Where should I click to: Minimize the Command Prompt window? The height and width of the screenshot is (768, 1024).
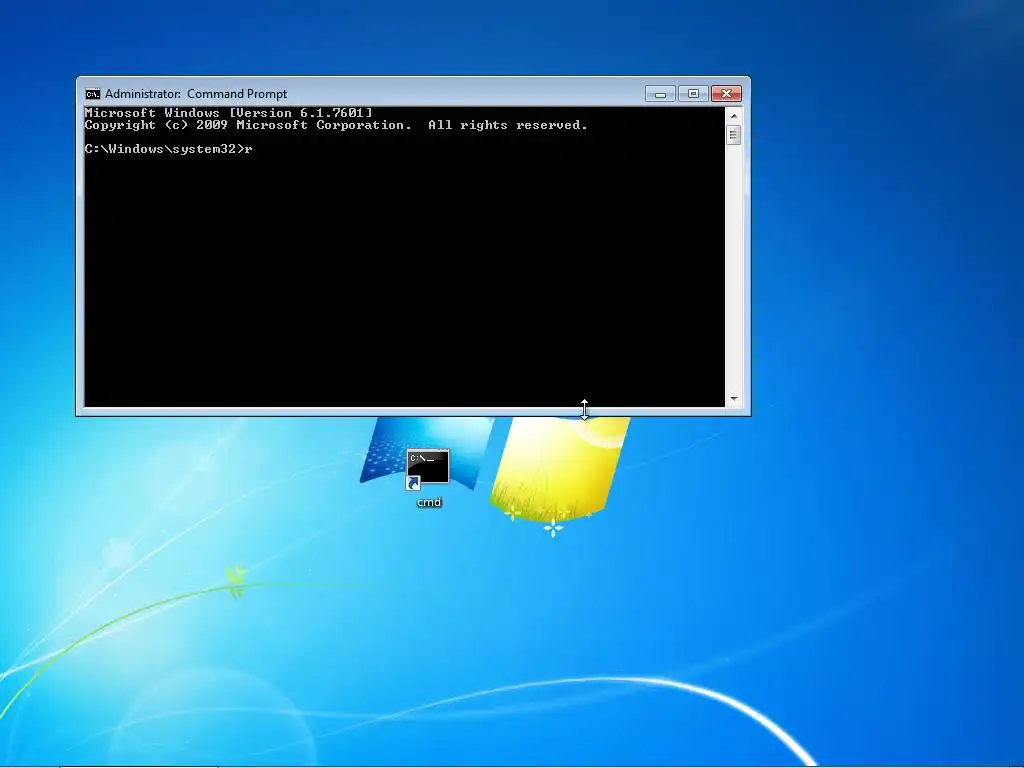(660, 94)
